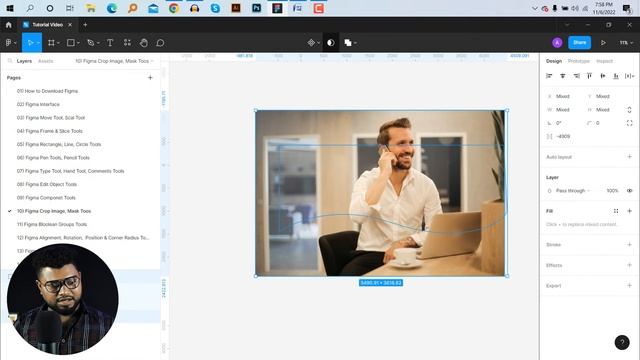Click the Present play button
The height and width of the screenshot is (360, 640).
click(603, 42)
